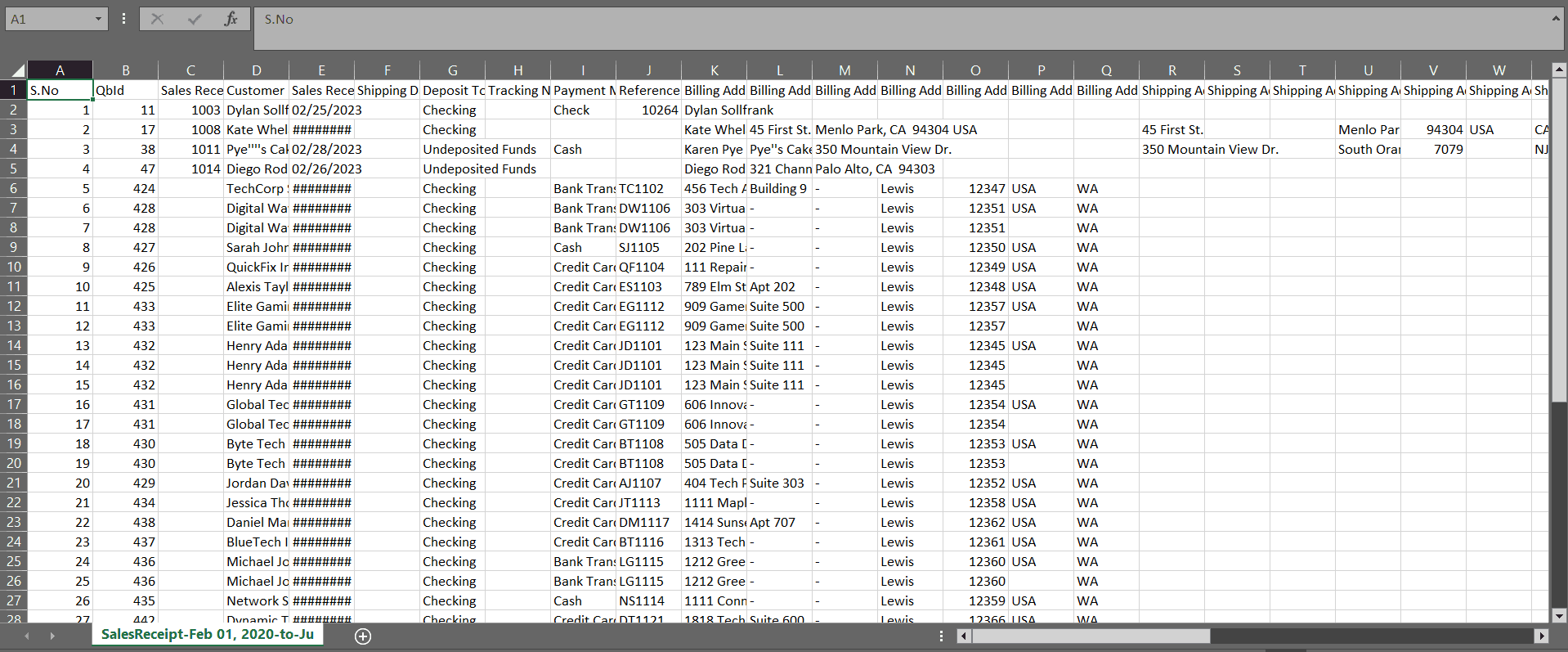The height and width of the screenshot is (652, 1568).
Task: Click customer cell BlueTech
Action: [256, 542]
